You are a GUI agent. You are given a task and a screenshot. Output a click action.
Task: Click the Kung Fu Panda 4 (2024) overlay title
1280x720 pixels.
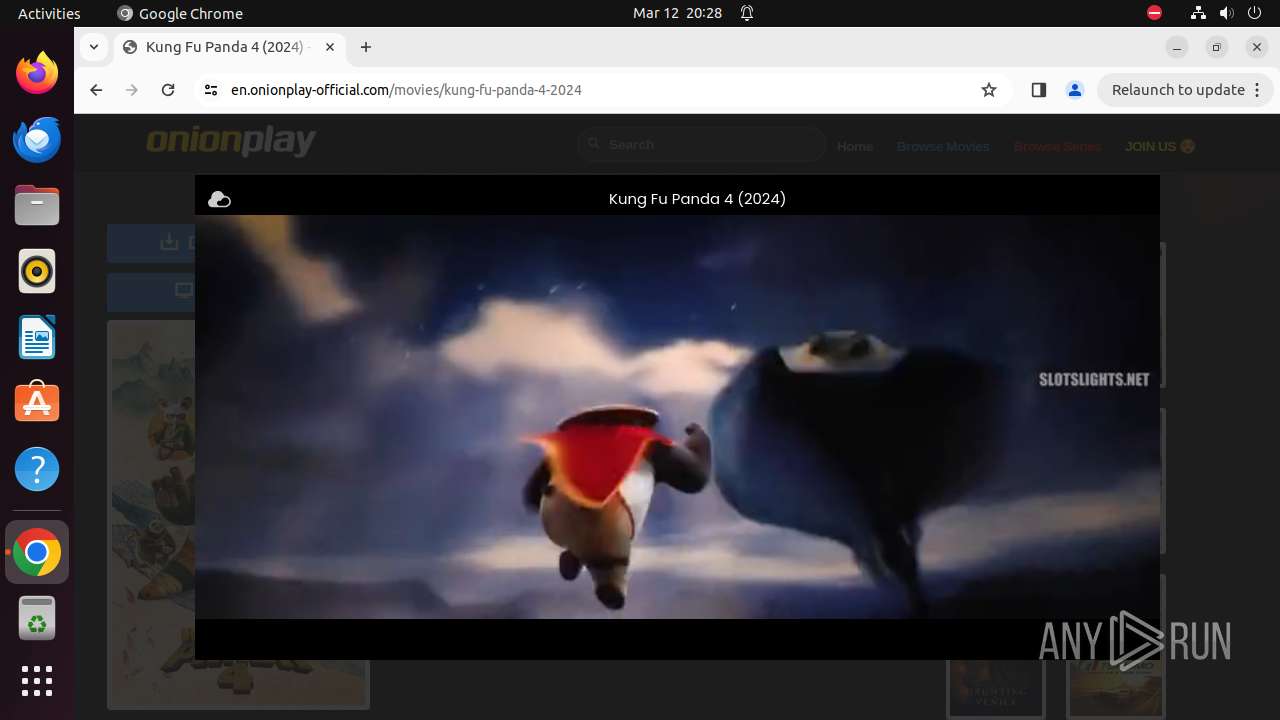coord(697,199)
